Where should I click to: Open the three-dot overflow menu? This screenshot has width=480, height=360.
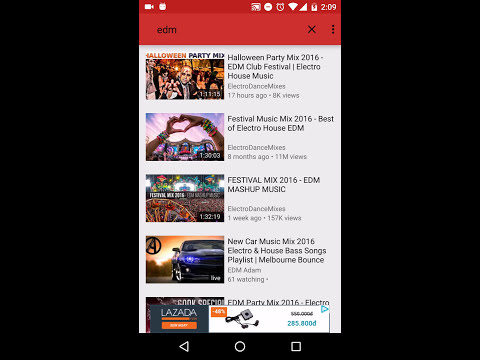(333, 29)
